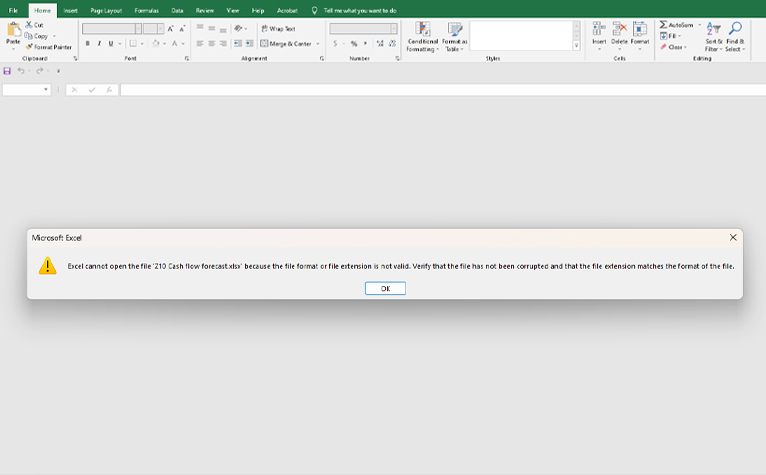Toggle Wrap Text option
This screenshot has height=475, width=766.
(x=277, y=29)
